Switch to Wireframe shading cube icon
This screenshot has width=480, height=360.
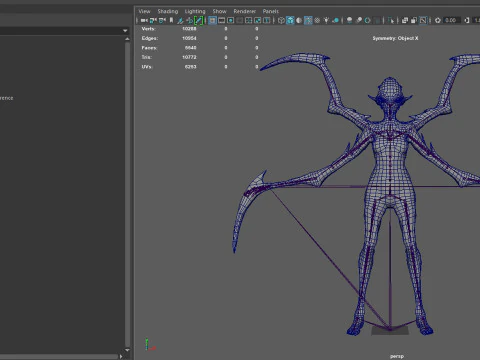click(x=281, y=21)
